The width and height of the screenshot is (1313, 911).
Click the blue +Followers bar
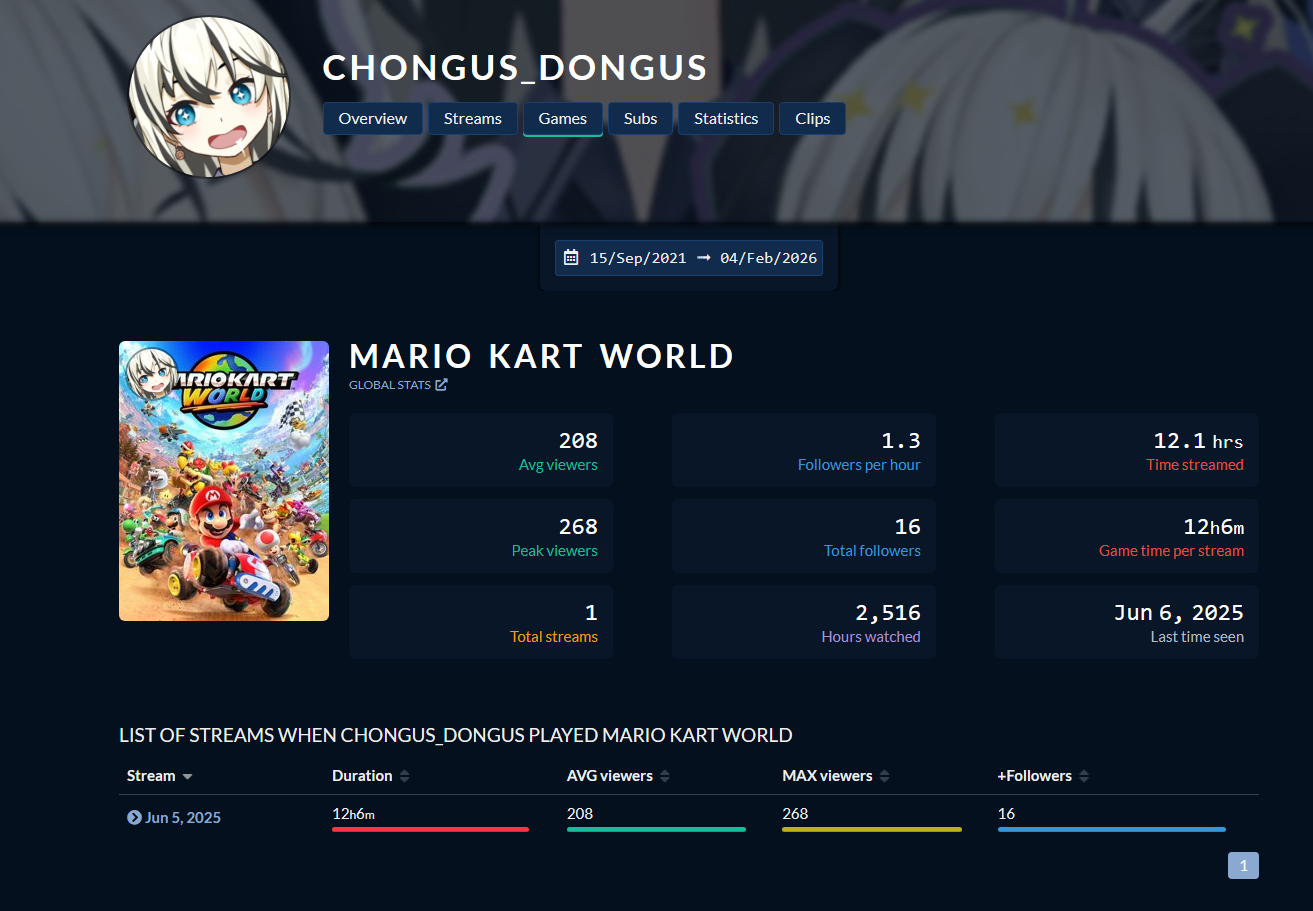(x=1112, y=829)
